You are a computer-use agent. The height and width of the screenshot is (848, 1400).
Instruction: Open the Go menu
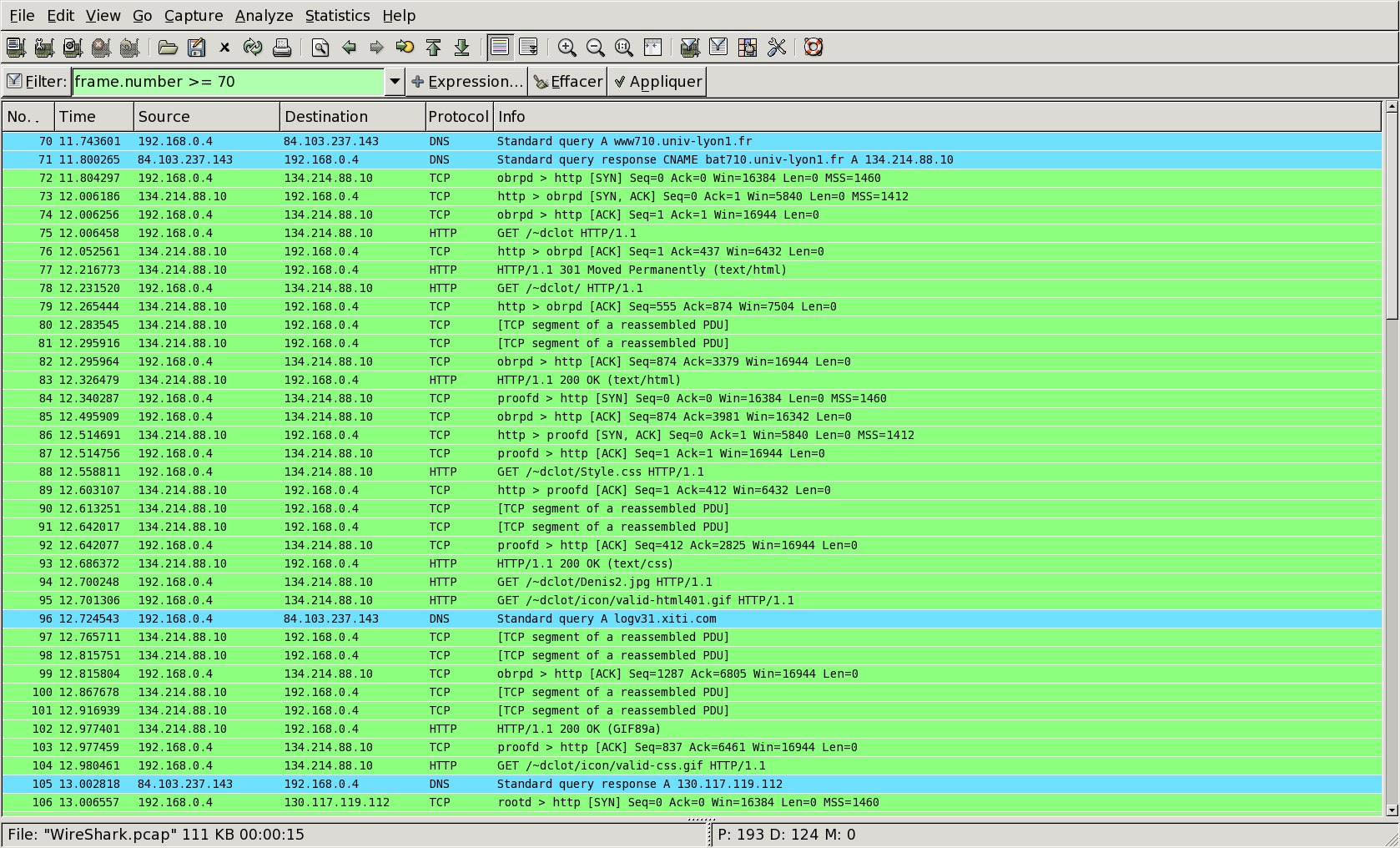click(143, 16)
